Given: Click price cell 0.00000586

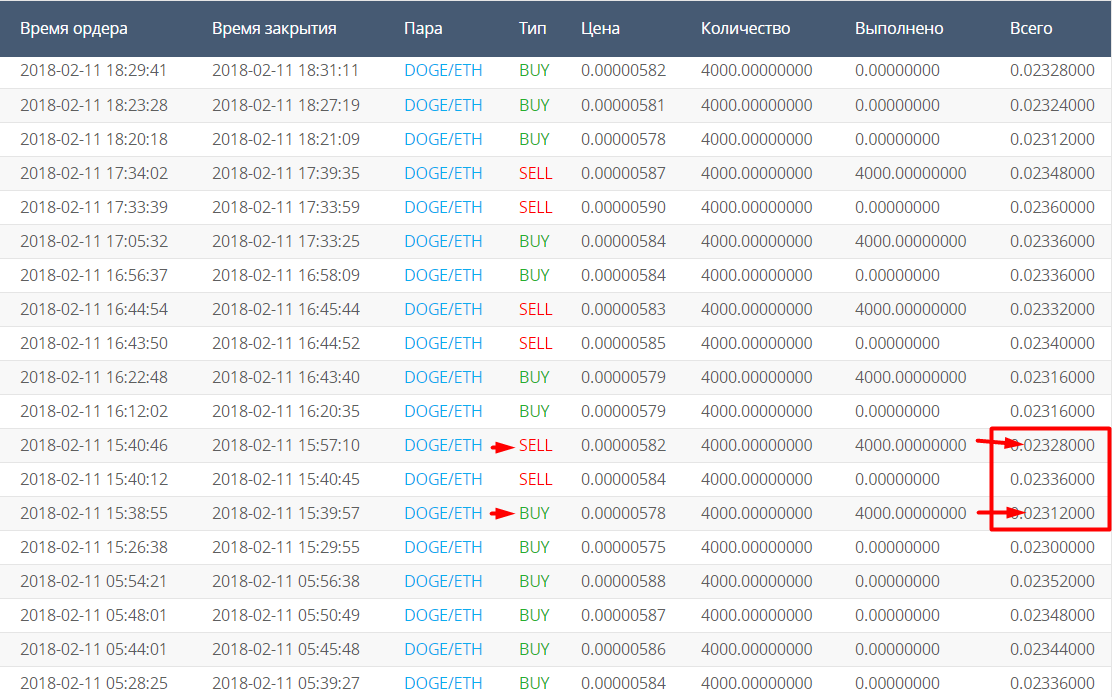Looking at the screenshot, I should click(623, 650).
